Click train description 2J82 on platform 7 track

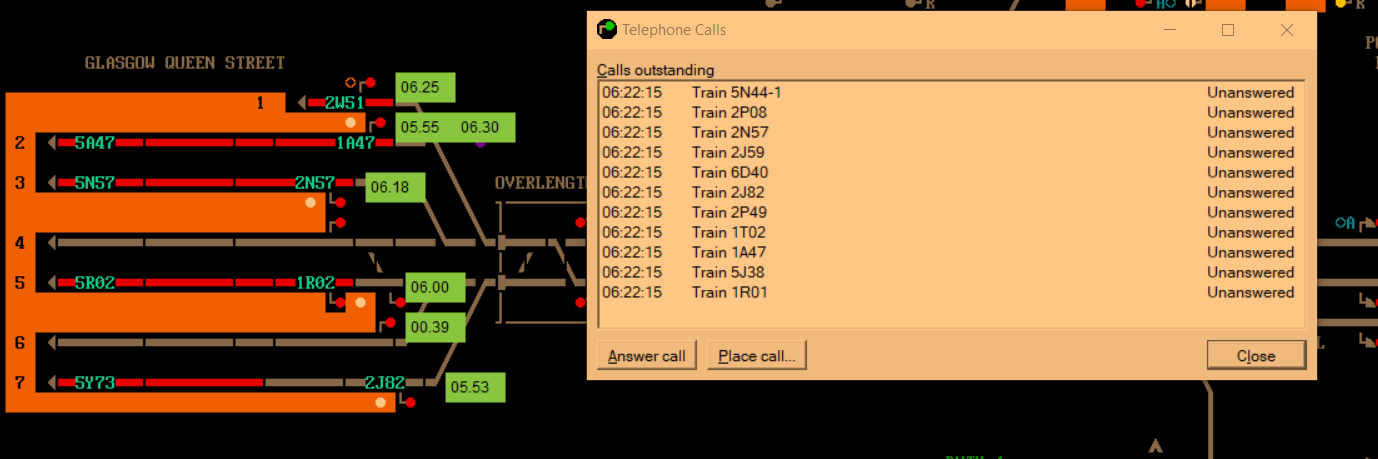[x=385, y=383]
